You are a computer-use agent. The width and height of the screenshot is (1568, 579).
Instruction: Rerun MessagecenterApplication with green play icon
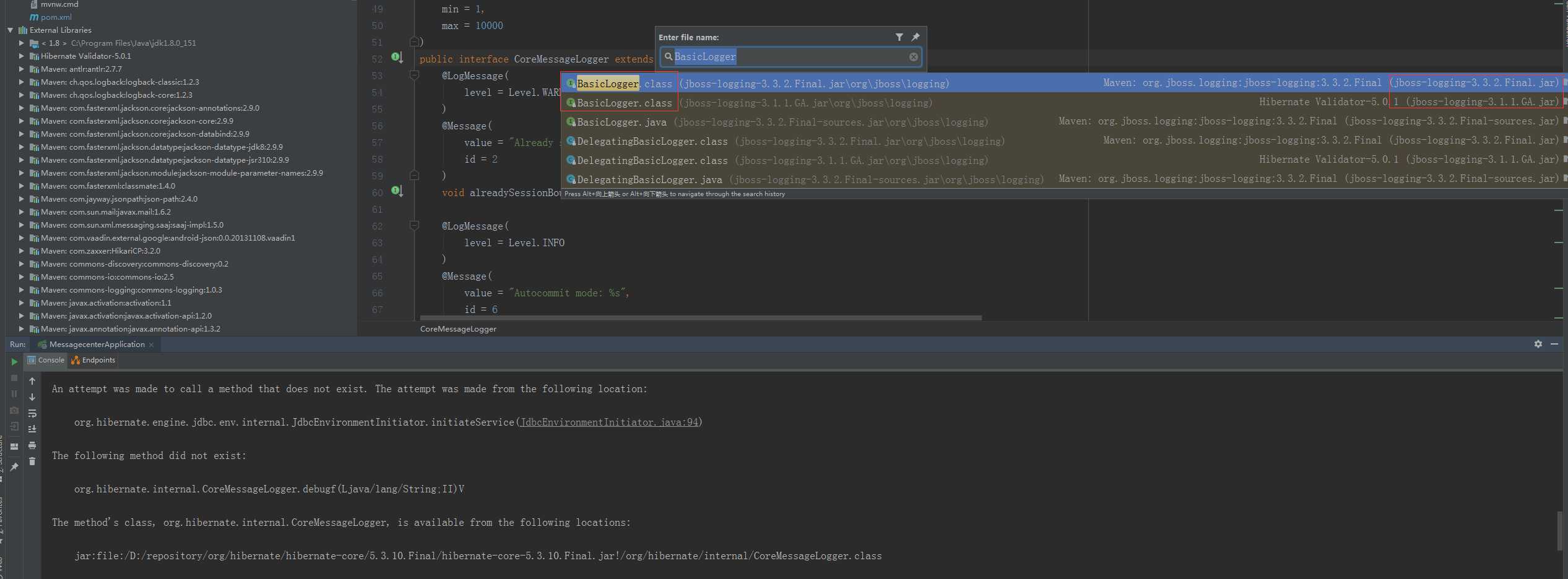(x=14, y=362)
